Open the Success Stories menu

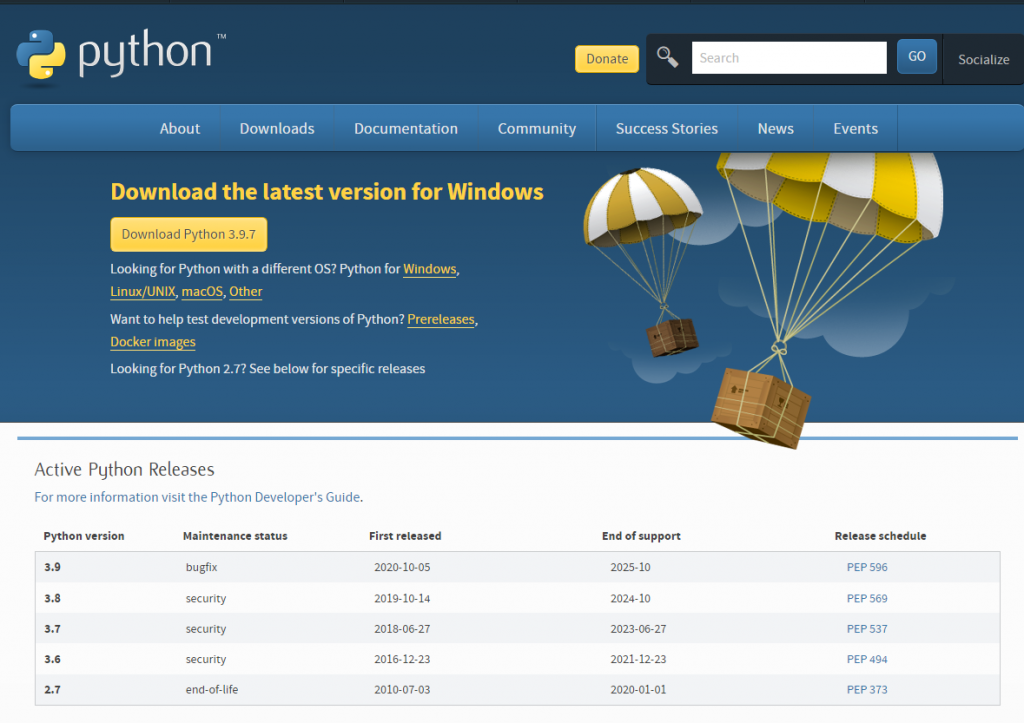click(667, 129)
